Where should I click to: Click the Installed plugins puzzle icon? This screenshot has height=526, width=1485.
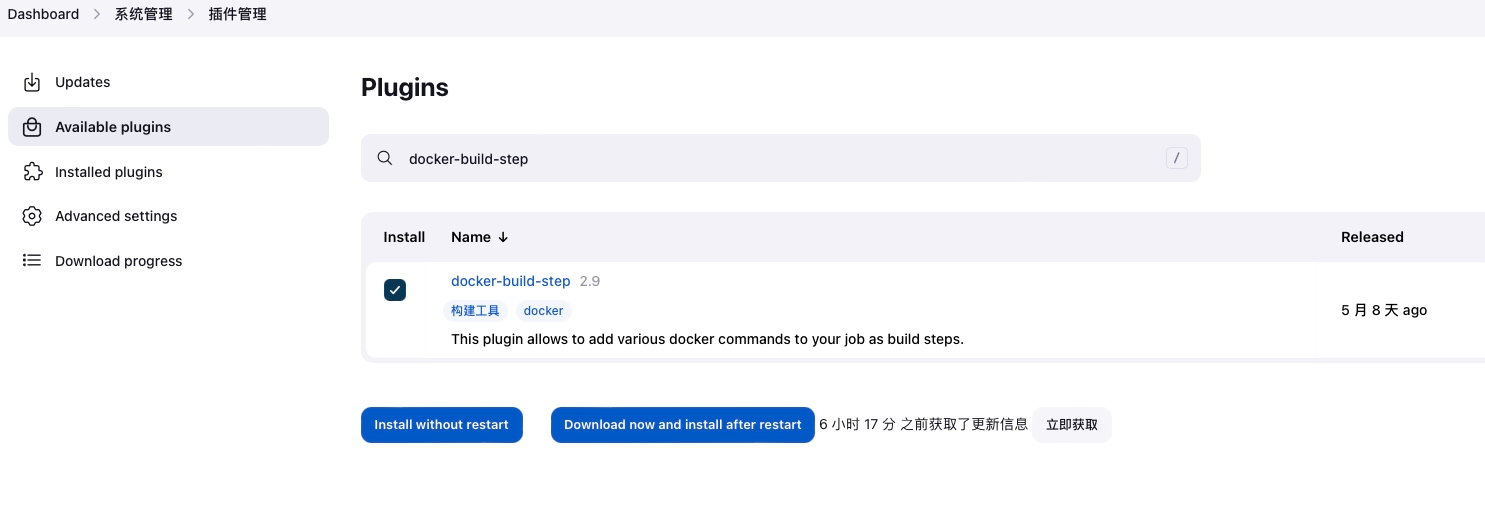point(32,172)
